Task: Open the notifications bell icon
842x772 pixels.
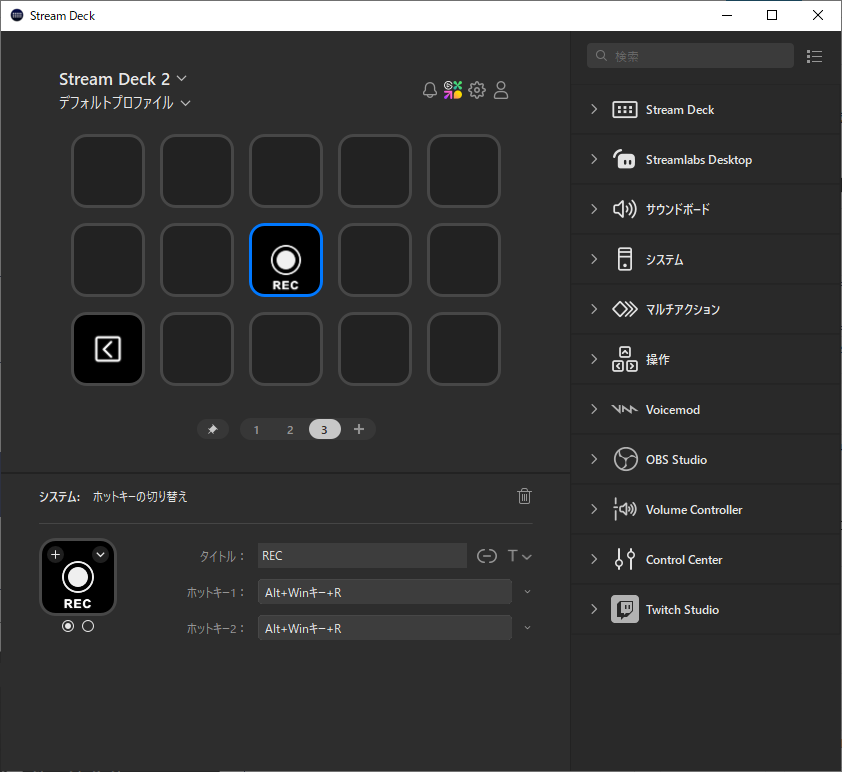Action: (430, 90)
